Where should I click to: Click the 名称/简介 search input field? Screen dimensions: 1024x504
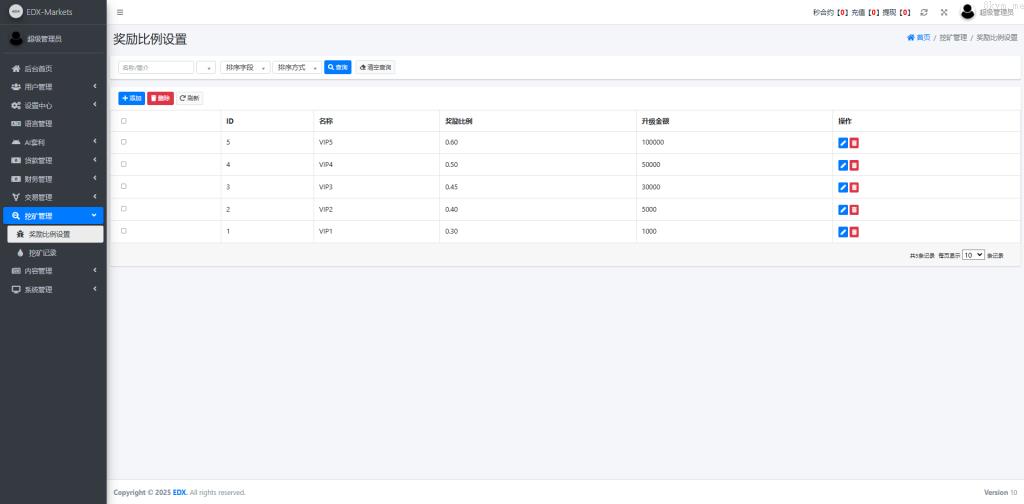(155, 68)
